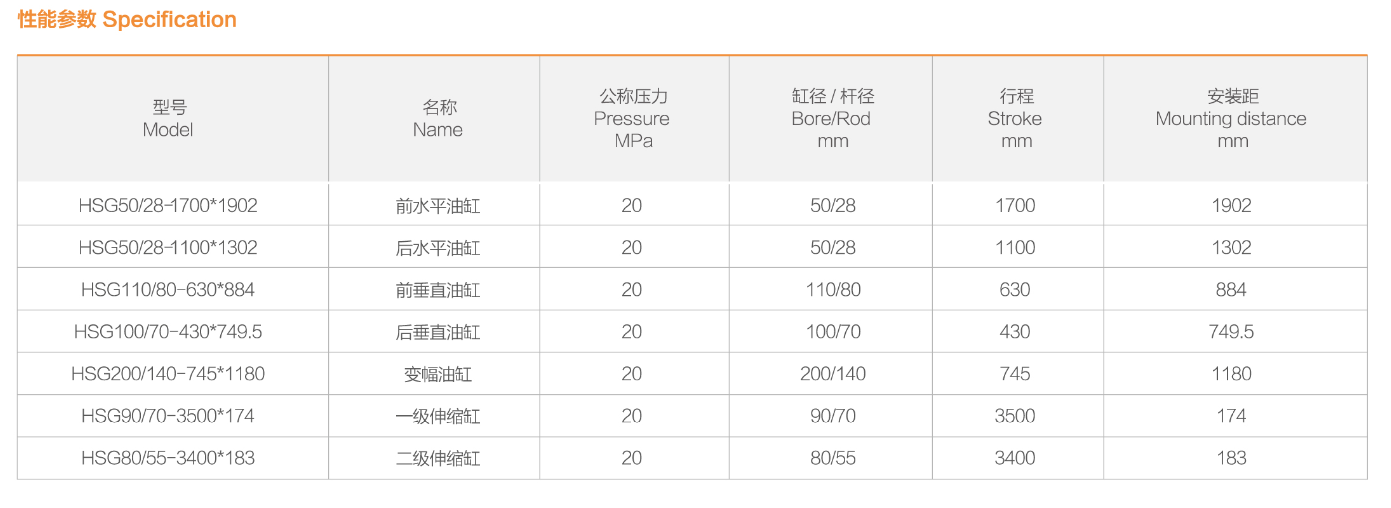The image size is (1391, 508).
Task: Select the HSG200/140-745*1180 model entry
Action: click(x=168, y=374)
